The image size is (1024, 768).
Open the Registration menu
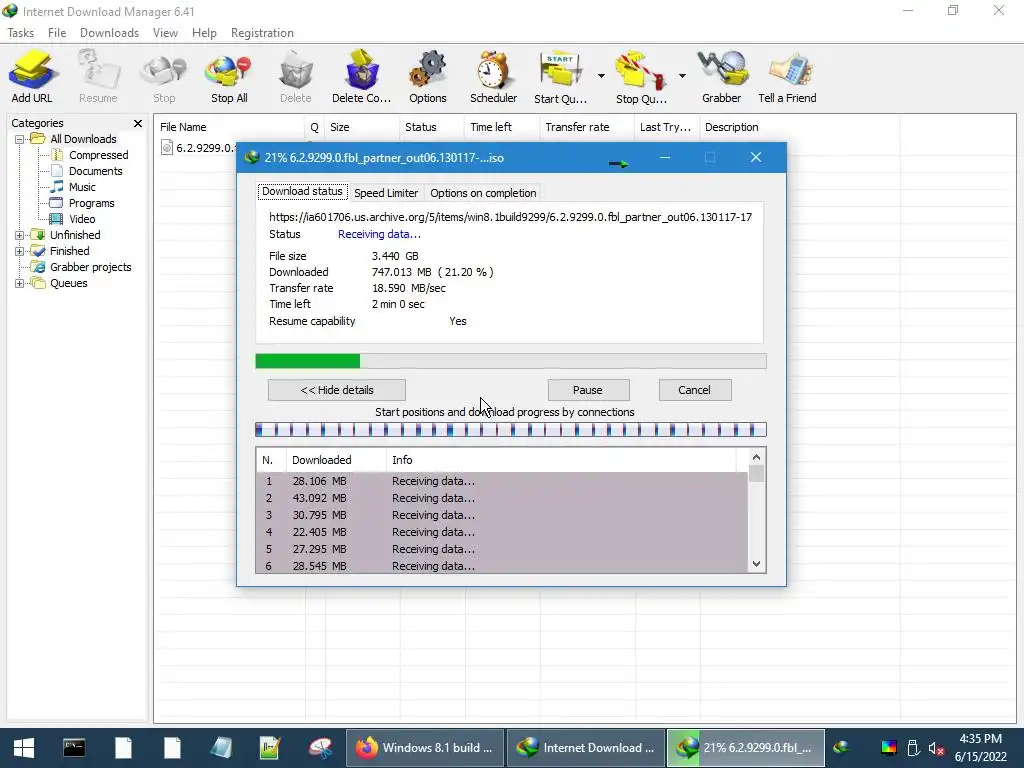262,33
